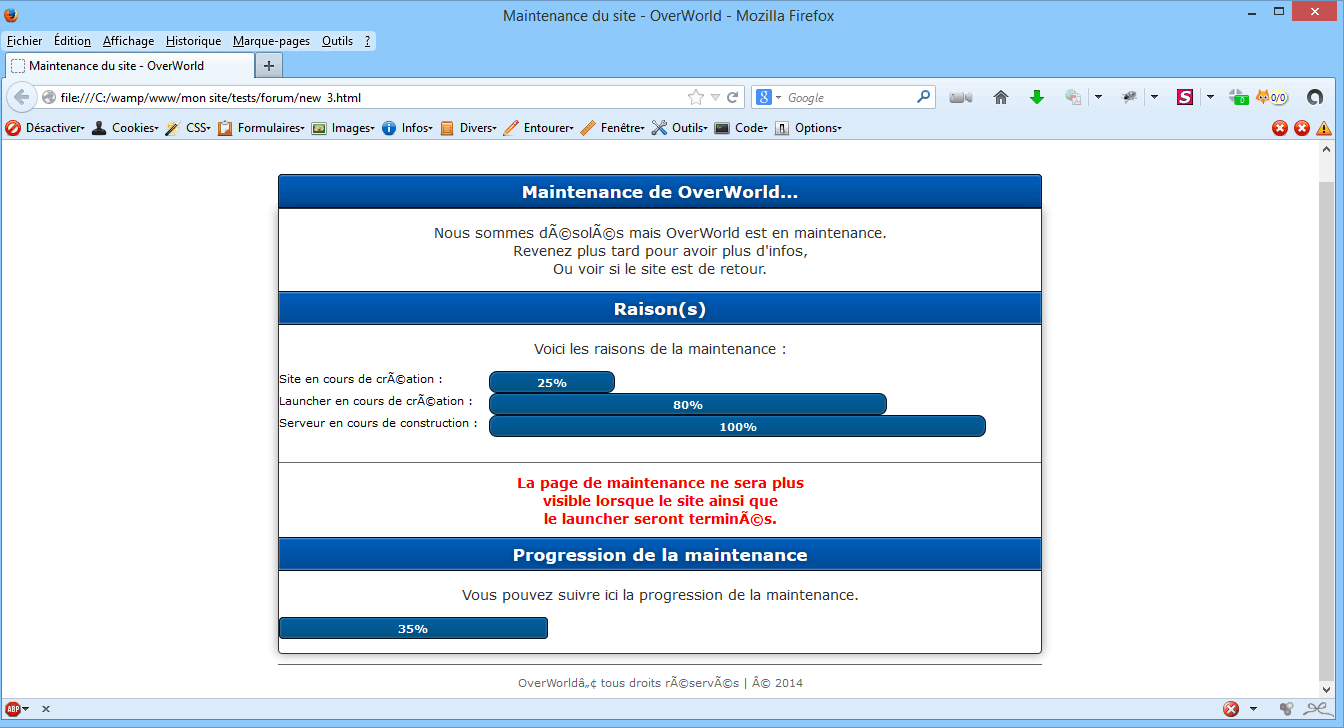Click the second red X error icon in Web Developer bar

tap(1302, 128)
